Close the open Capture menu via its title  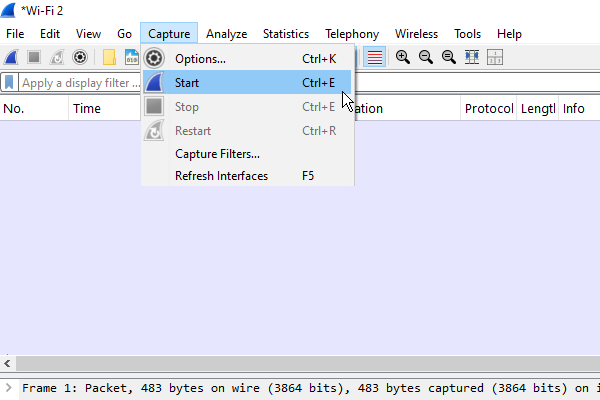click(x=169, y=34)
